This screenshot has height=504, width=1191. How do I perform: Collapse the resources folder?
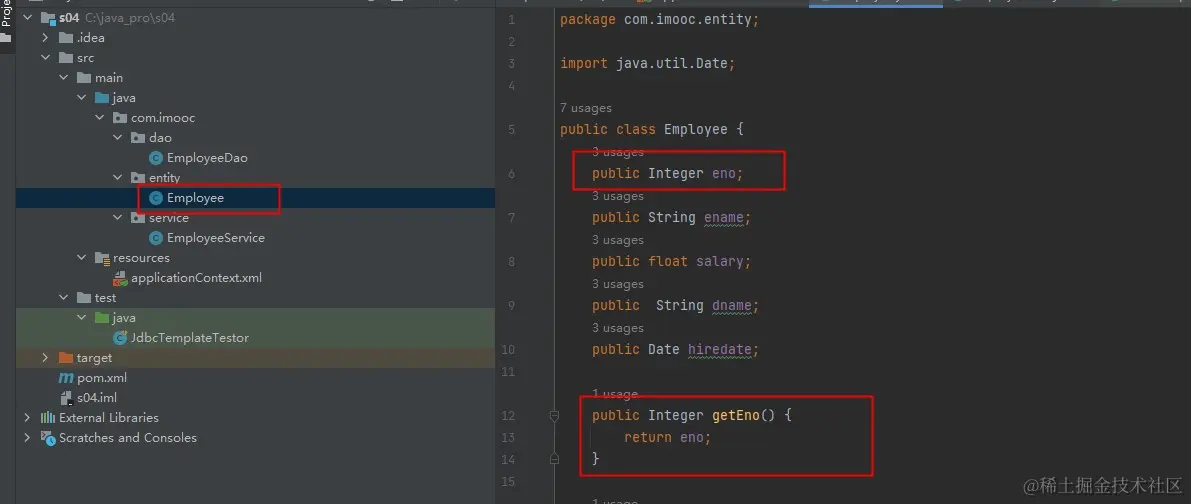click(82, 258)
